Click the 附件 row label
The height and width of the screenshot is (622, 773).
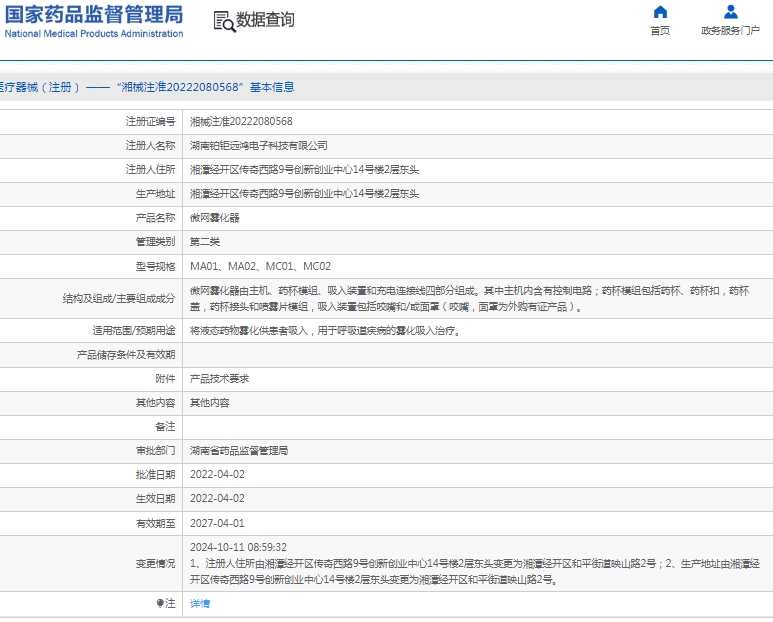click(x=166, y=379)
